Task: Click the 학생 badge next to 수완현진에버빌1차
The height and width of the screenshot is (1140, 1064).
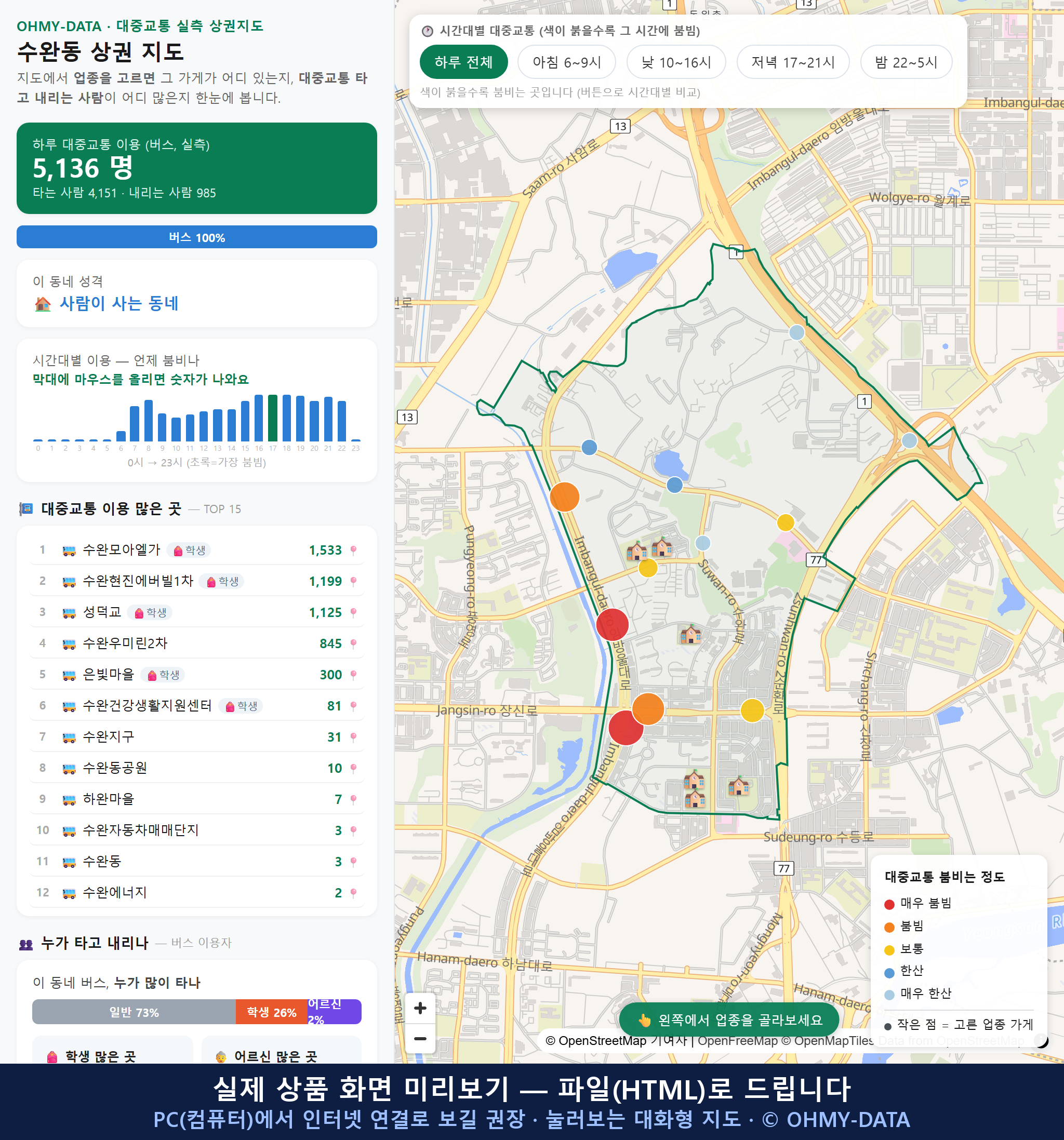Action: (222, 582)
